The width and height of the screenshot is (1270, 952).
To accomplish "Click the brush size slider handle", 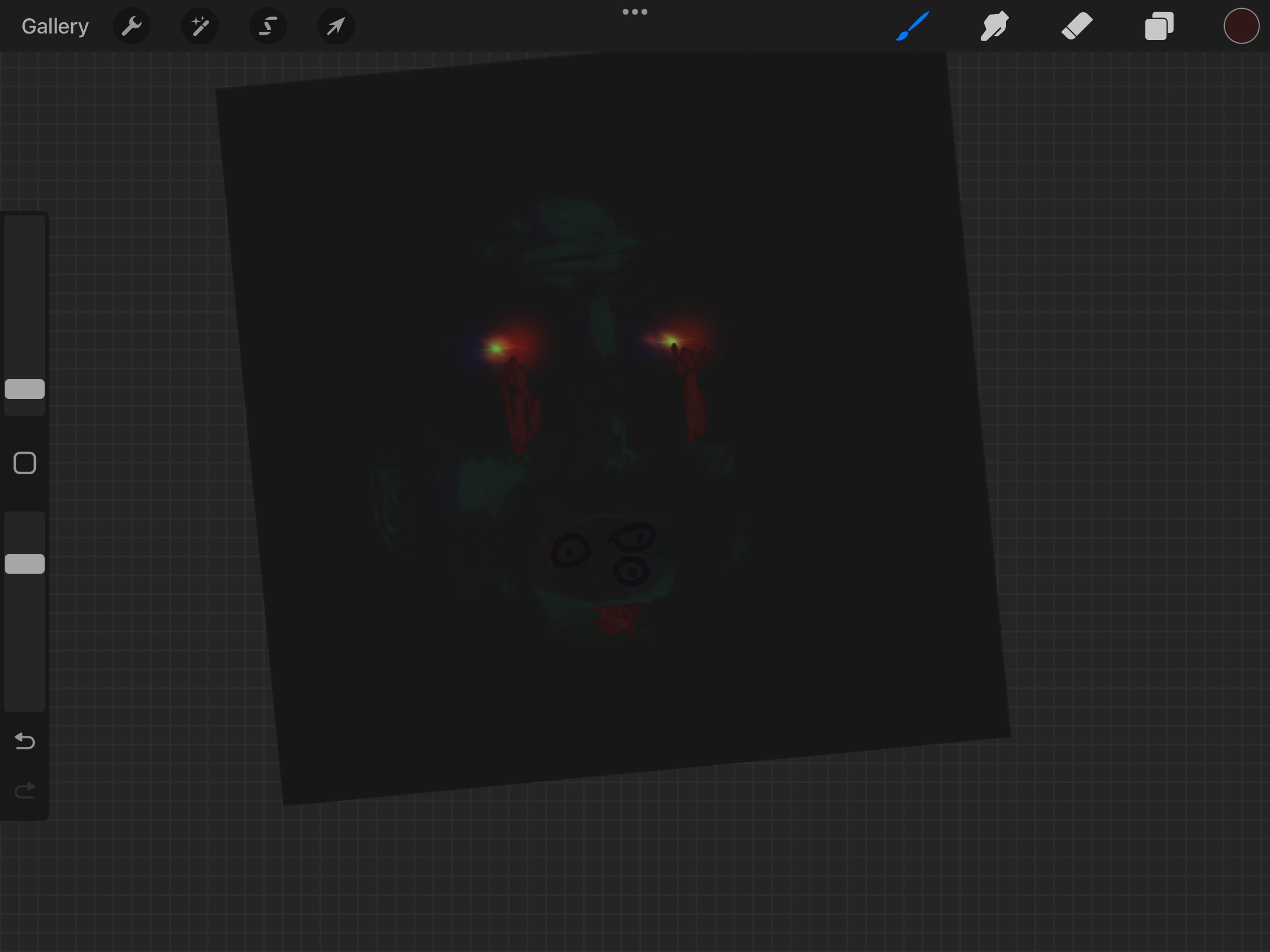I will (x=25, y=389).
